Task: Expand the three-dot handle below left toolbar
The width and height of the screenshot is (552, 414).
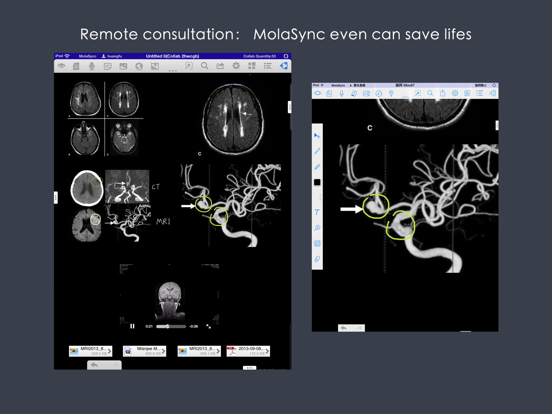Action: coord(172,71)
